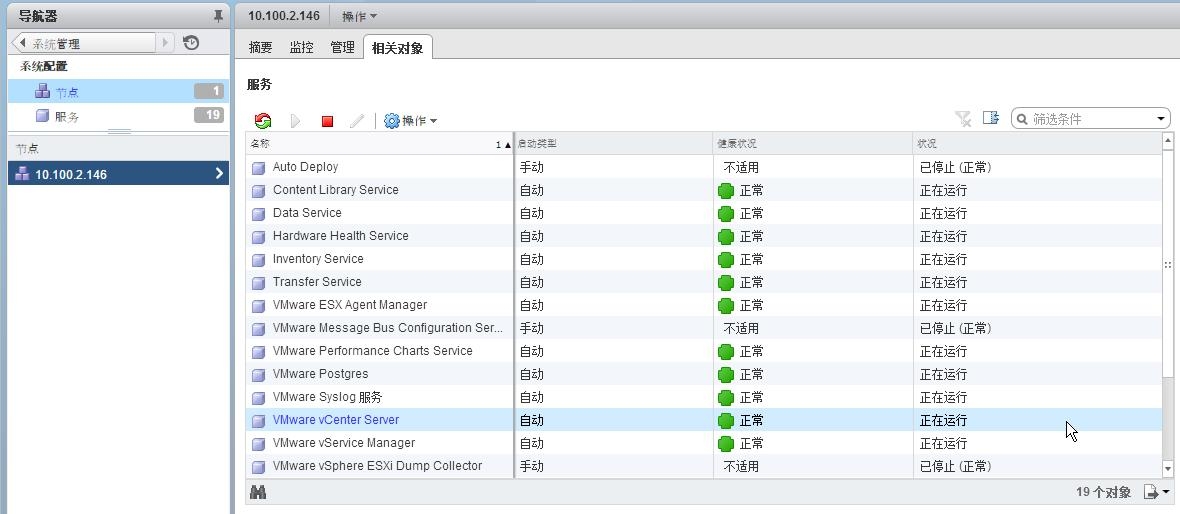The width and height of the screenshot is (1180, 514).
Task: Click the edit startup type pencil icon
Action: point(357,120)
